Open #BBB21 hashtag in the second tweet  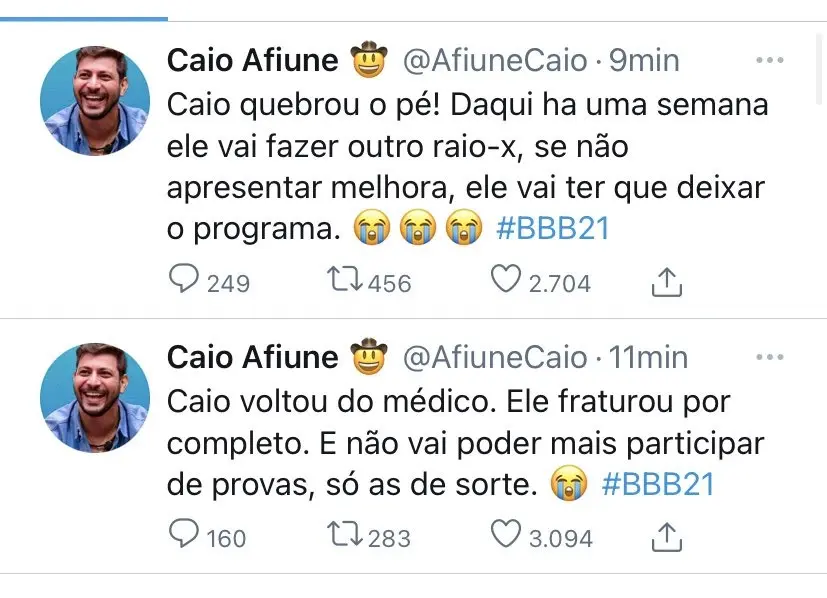(659, 484)
